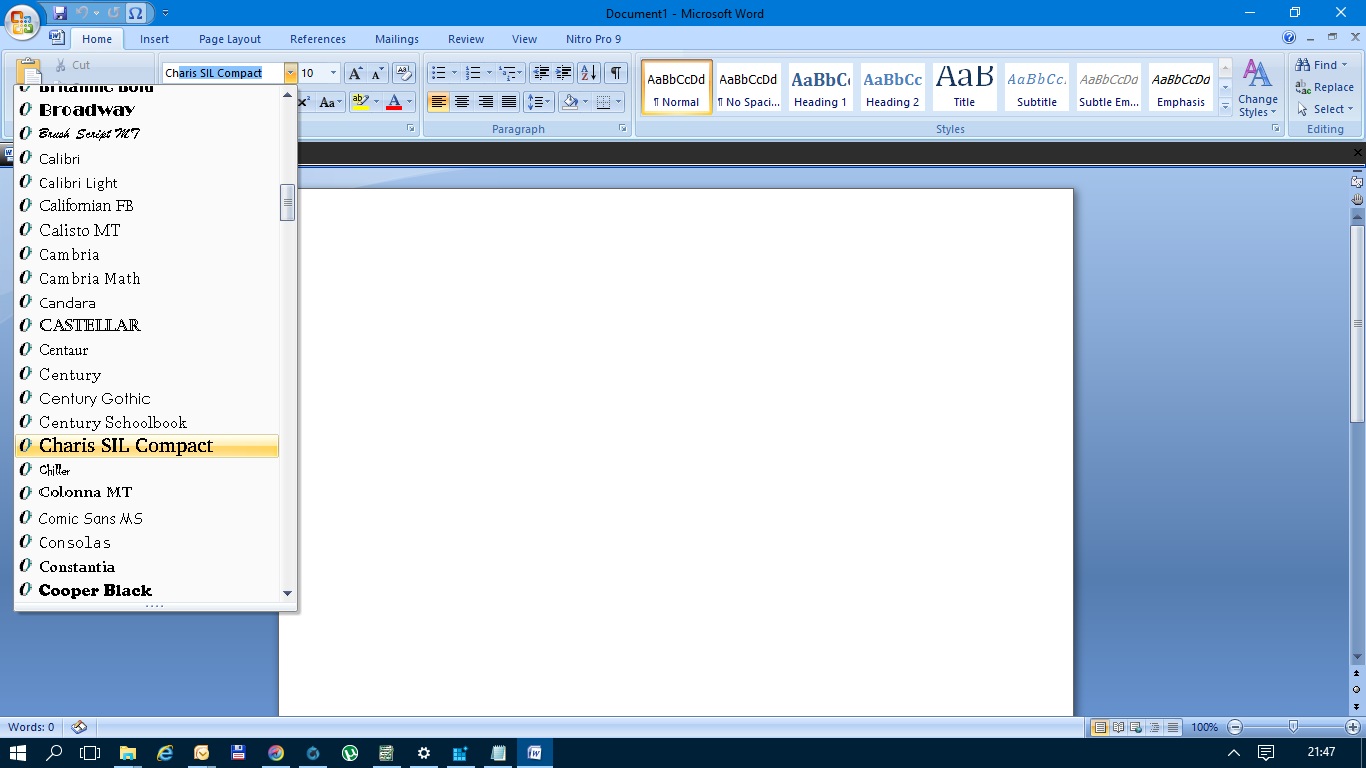Open the Mailings tab
The height and width of the screenshot is (768, 1366).
[x=397, y=39]
